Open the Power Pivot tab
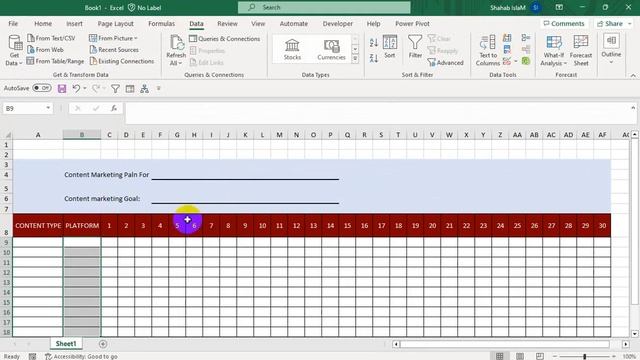 (x=412, y=24)
